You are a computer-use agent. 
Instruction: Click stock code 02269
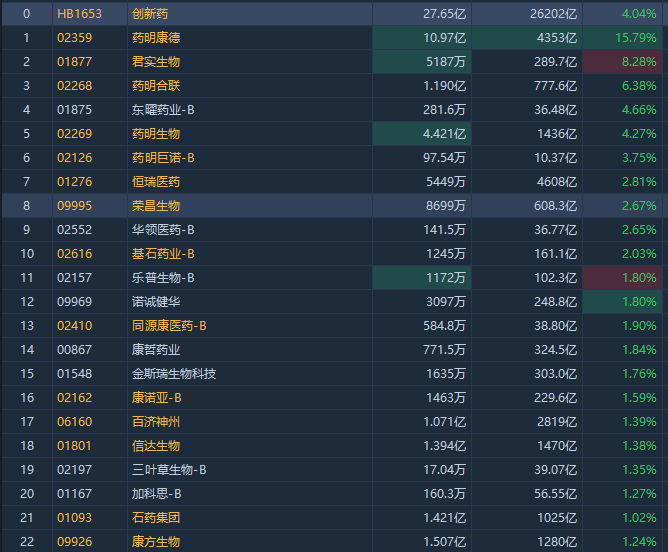(x=75, y=134)
